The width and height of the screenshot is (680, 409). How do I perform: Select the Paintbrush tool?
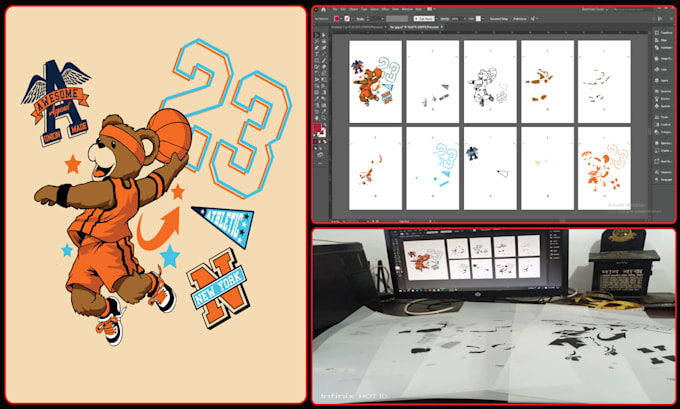pos(324,61)
